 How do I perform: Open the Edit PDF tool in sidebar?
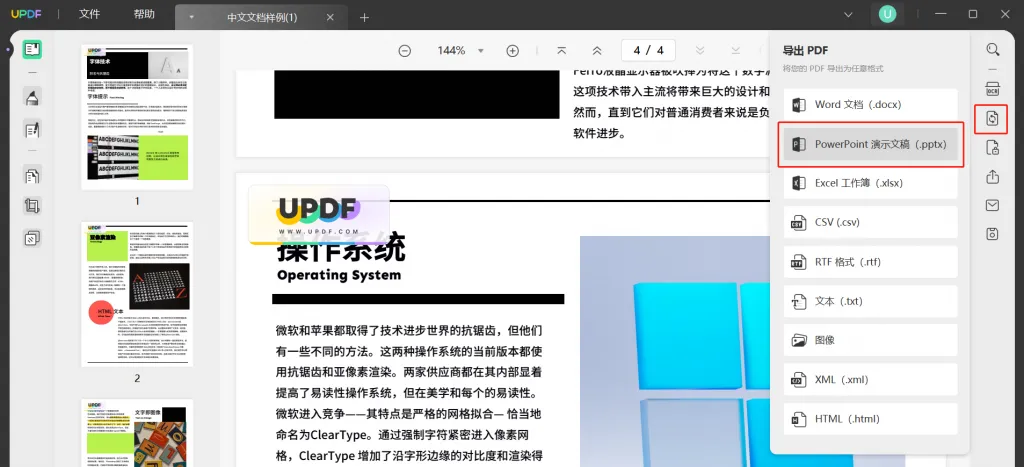(32, 130)
